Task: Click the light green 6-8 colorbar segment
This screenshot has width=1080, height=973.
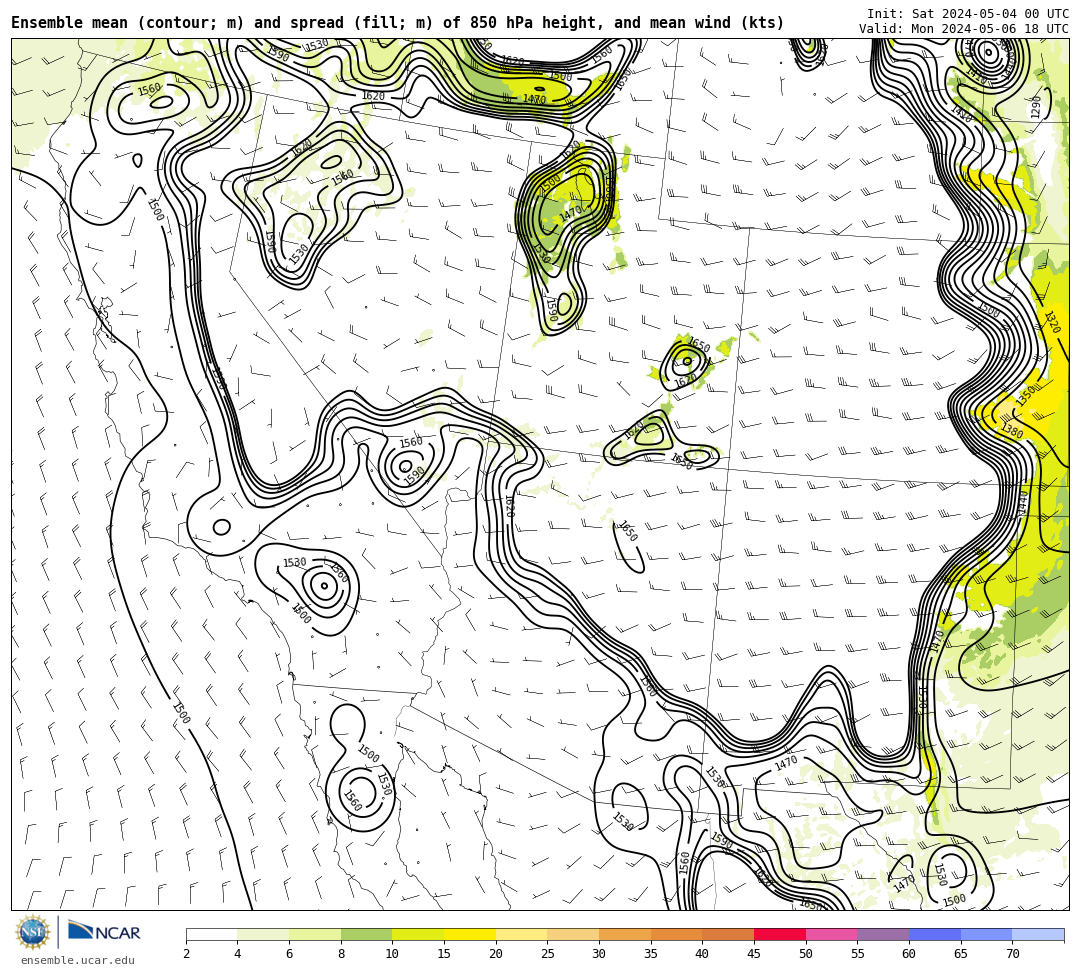Action: pos(315,934)
